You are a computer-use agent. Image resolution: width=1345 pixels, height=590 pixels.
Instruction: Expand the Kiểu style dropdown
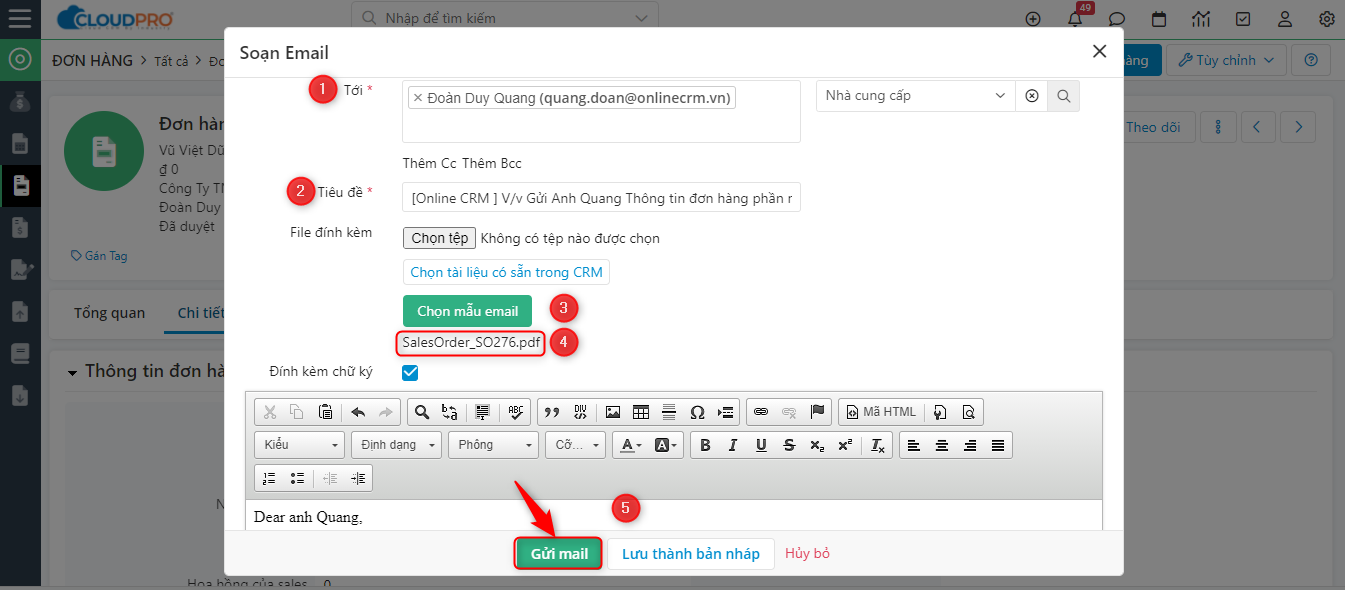click(300, 445)
